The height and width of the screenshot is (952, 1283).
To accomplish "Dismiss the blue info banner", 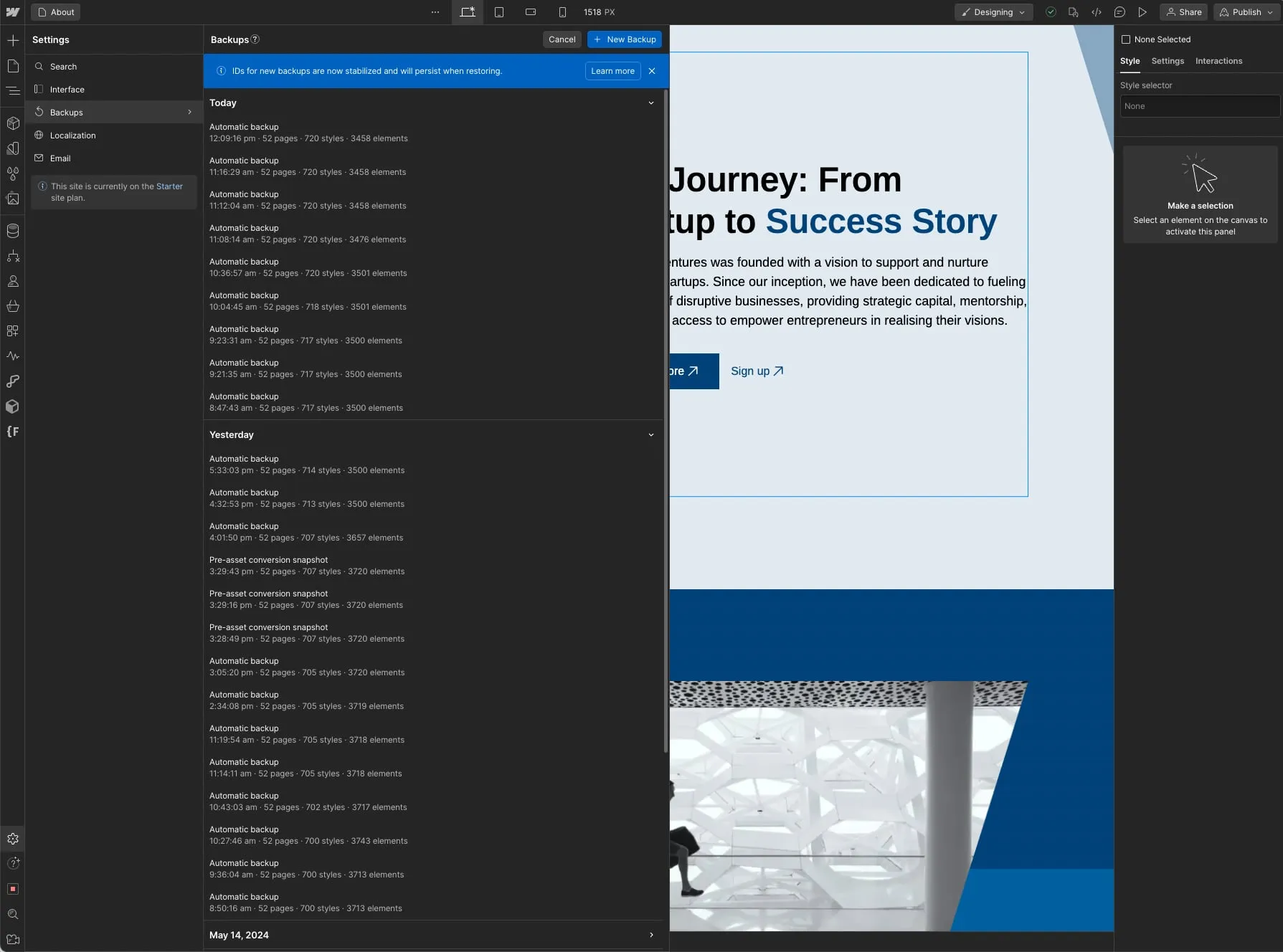I will click(x=652, y=71).
